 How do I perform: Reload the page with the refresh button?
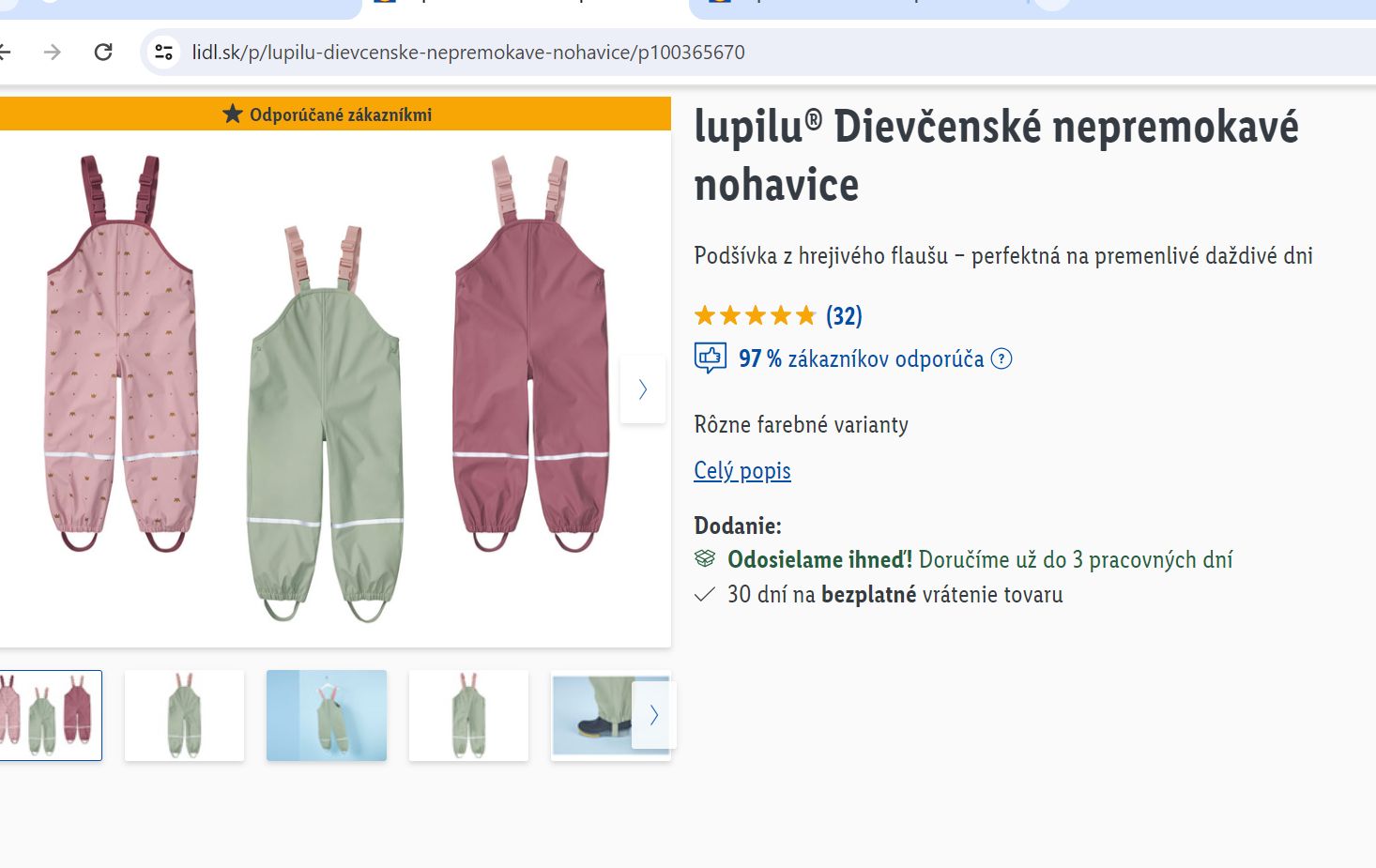pyautogui.click(x=103, y=52)
